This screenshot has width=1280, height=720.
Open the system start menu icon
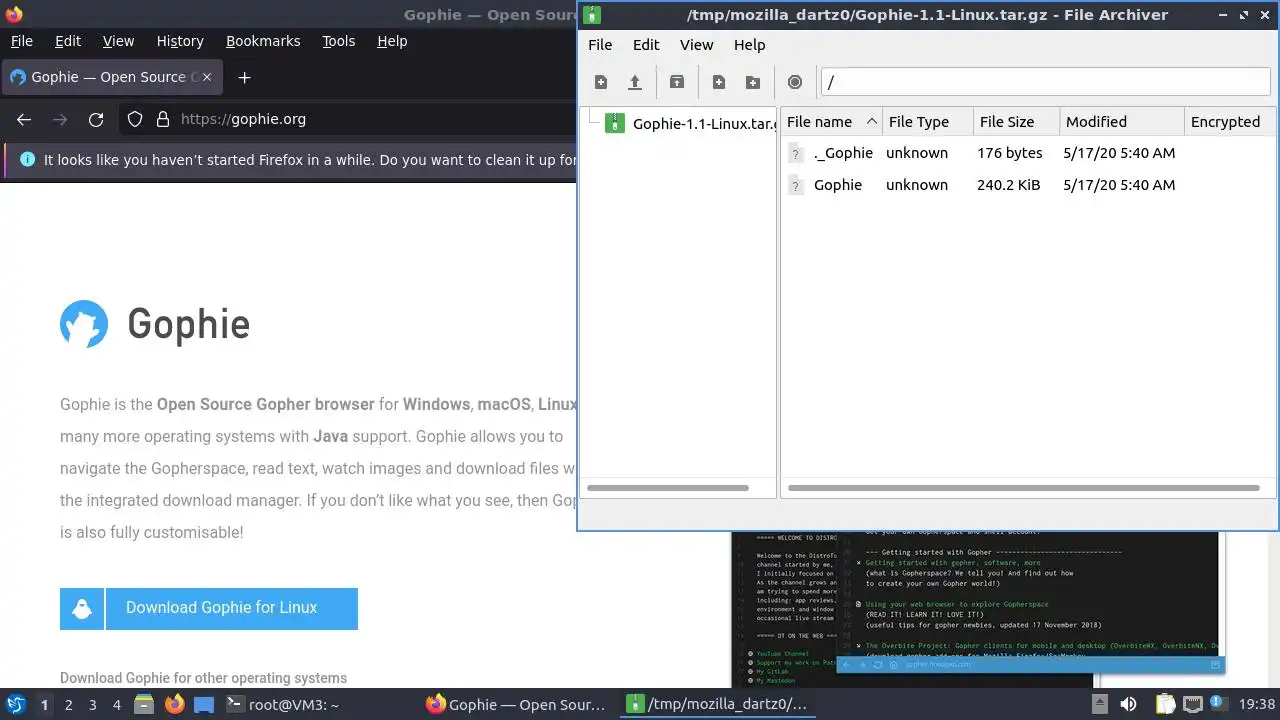pyautogui.click(x=16, y=704)
